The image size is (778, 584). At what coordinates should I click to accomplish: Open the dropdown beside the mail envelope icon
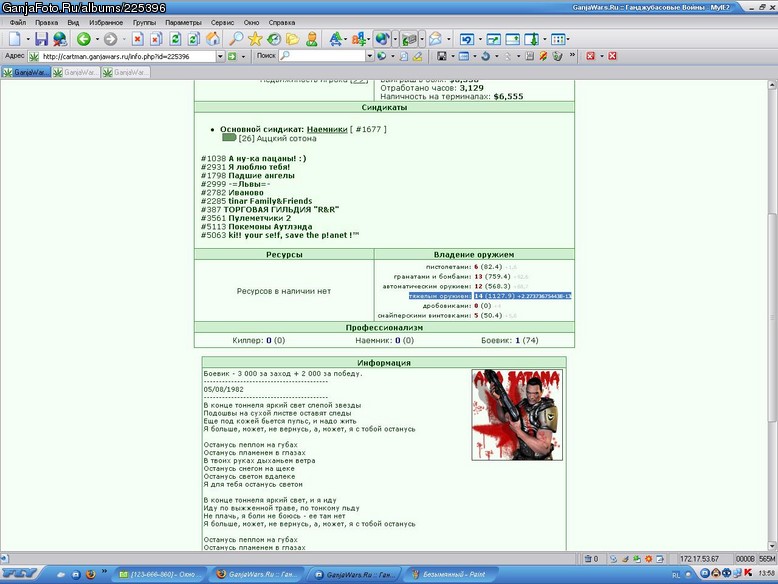449,39
